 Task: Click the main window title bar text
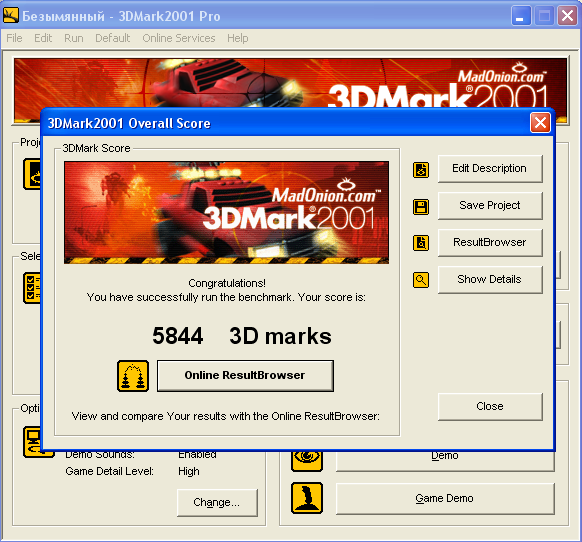point(121,16)
